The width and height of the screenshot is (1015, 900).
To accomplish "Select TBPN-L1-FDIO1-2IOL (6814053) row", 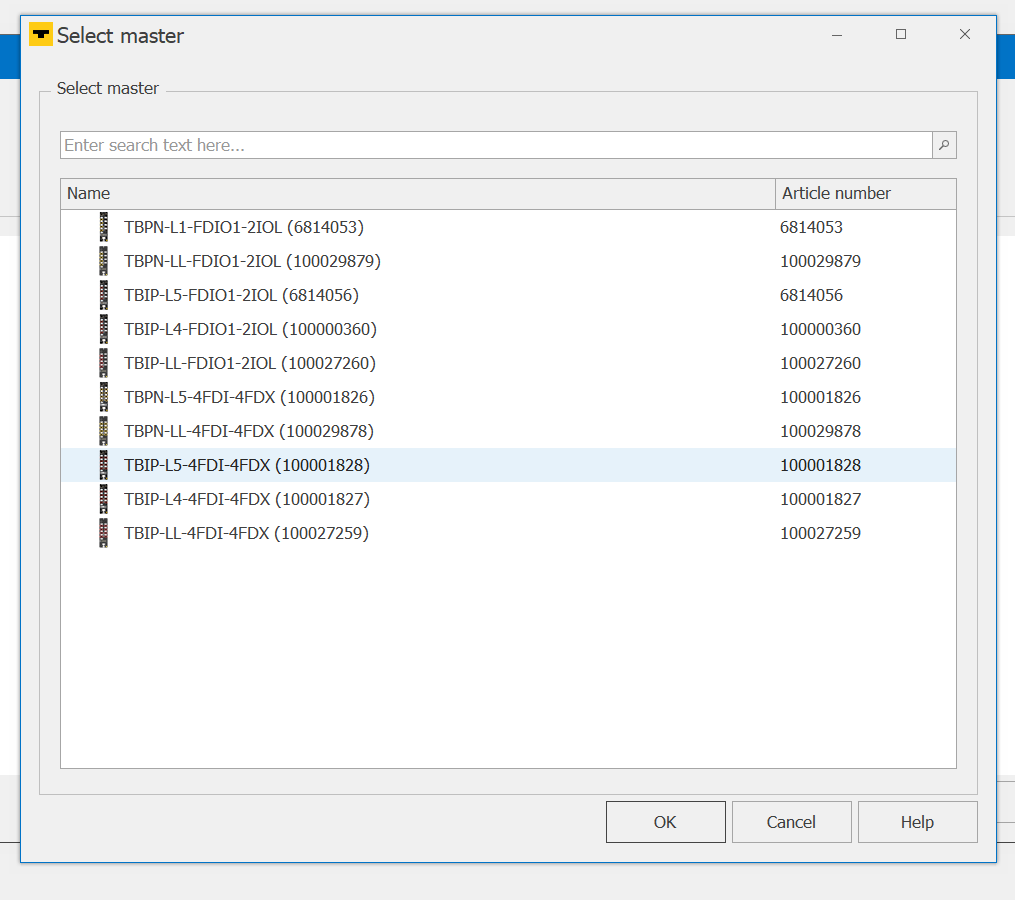I will click(x=508, y=227).
